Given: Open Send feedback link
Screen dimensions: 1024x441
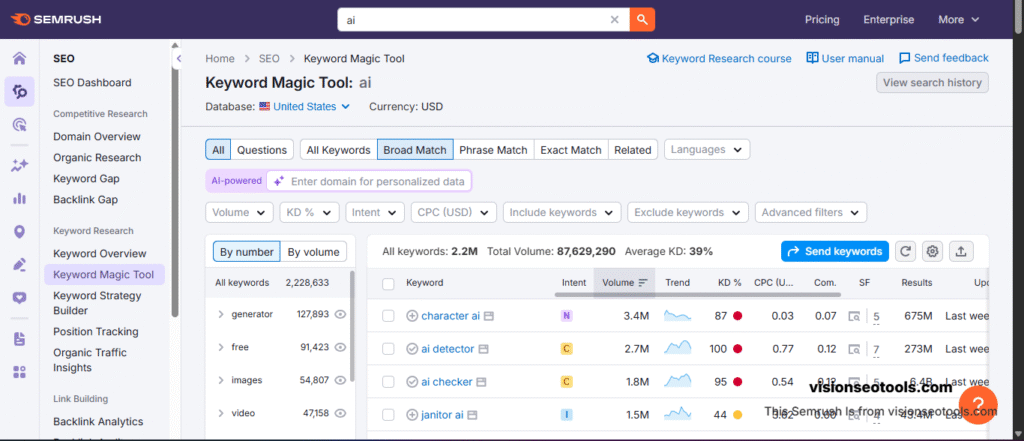Looking at the screenshot, I should coord(944,58).
